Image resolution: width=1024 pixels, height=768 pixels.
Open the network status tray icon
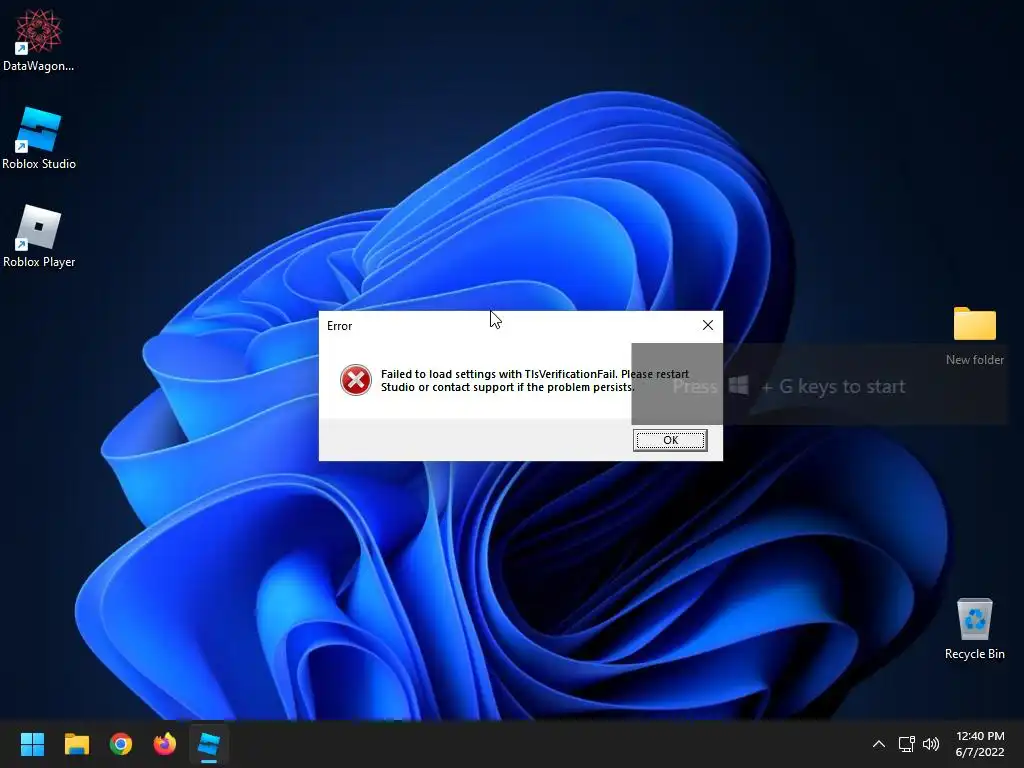click(906, 744)
